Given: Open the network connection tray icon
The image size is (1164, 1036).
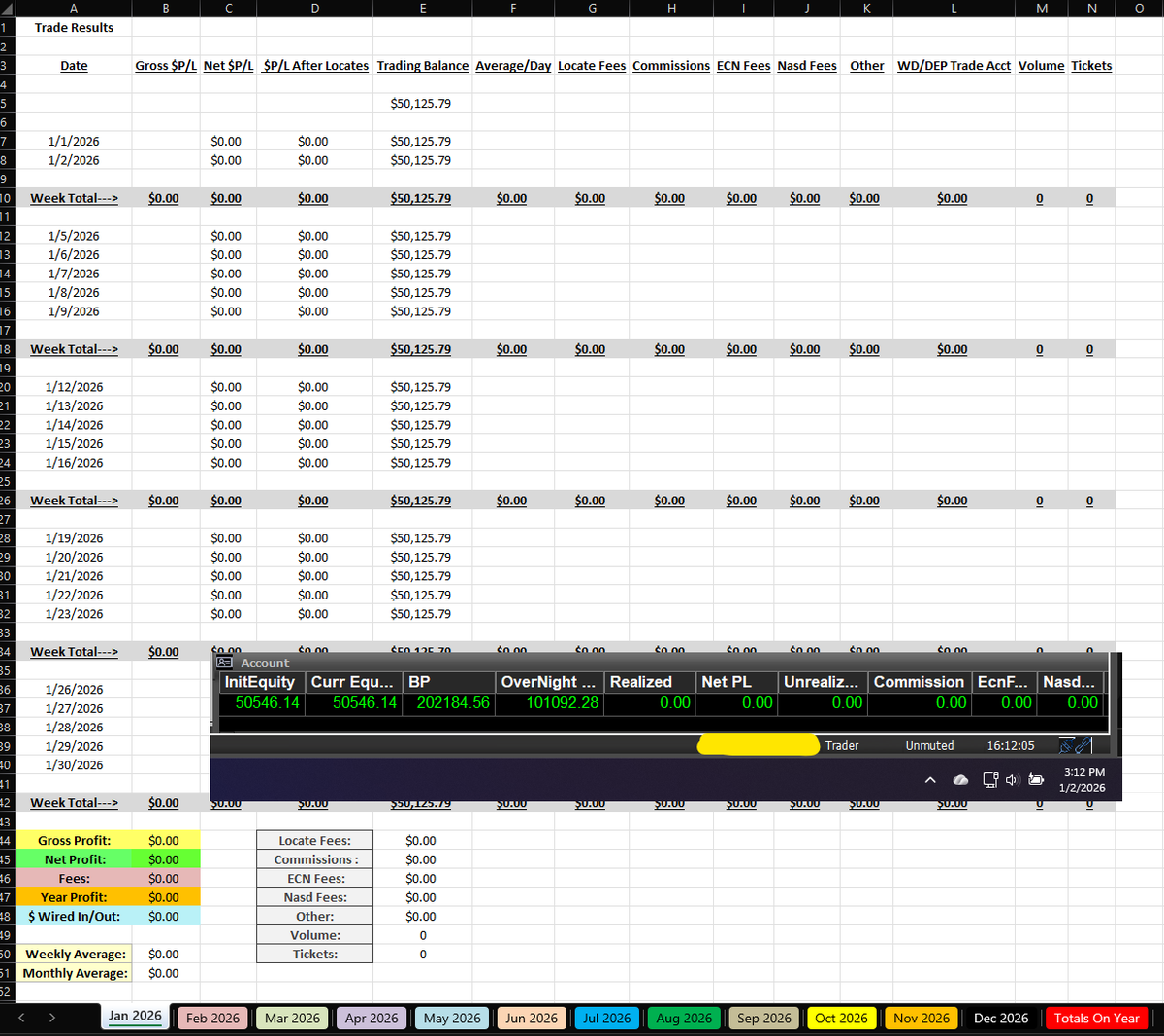Looking at the screenshot, I should pyautogui.click(x=990, y=780).
